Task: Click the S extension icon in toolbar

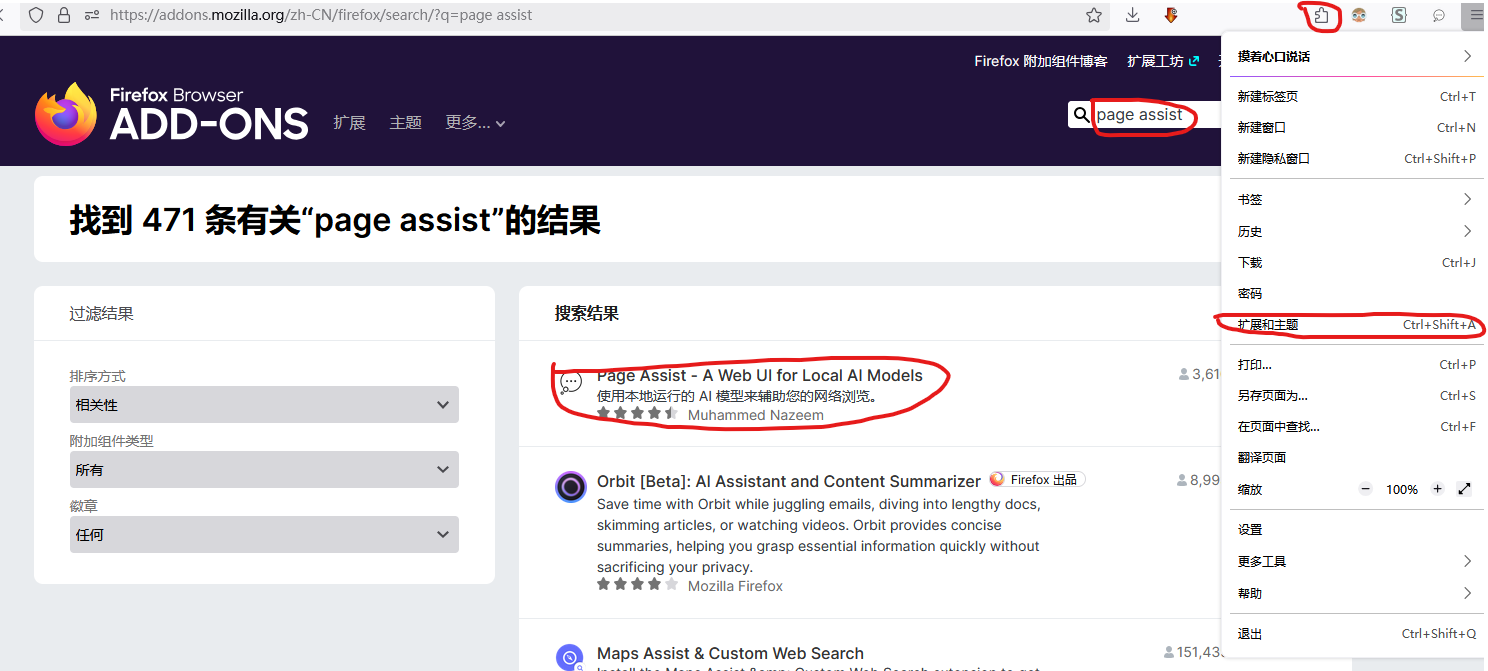Action: (x=1399, y=15)
